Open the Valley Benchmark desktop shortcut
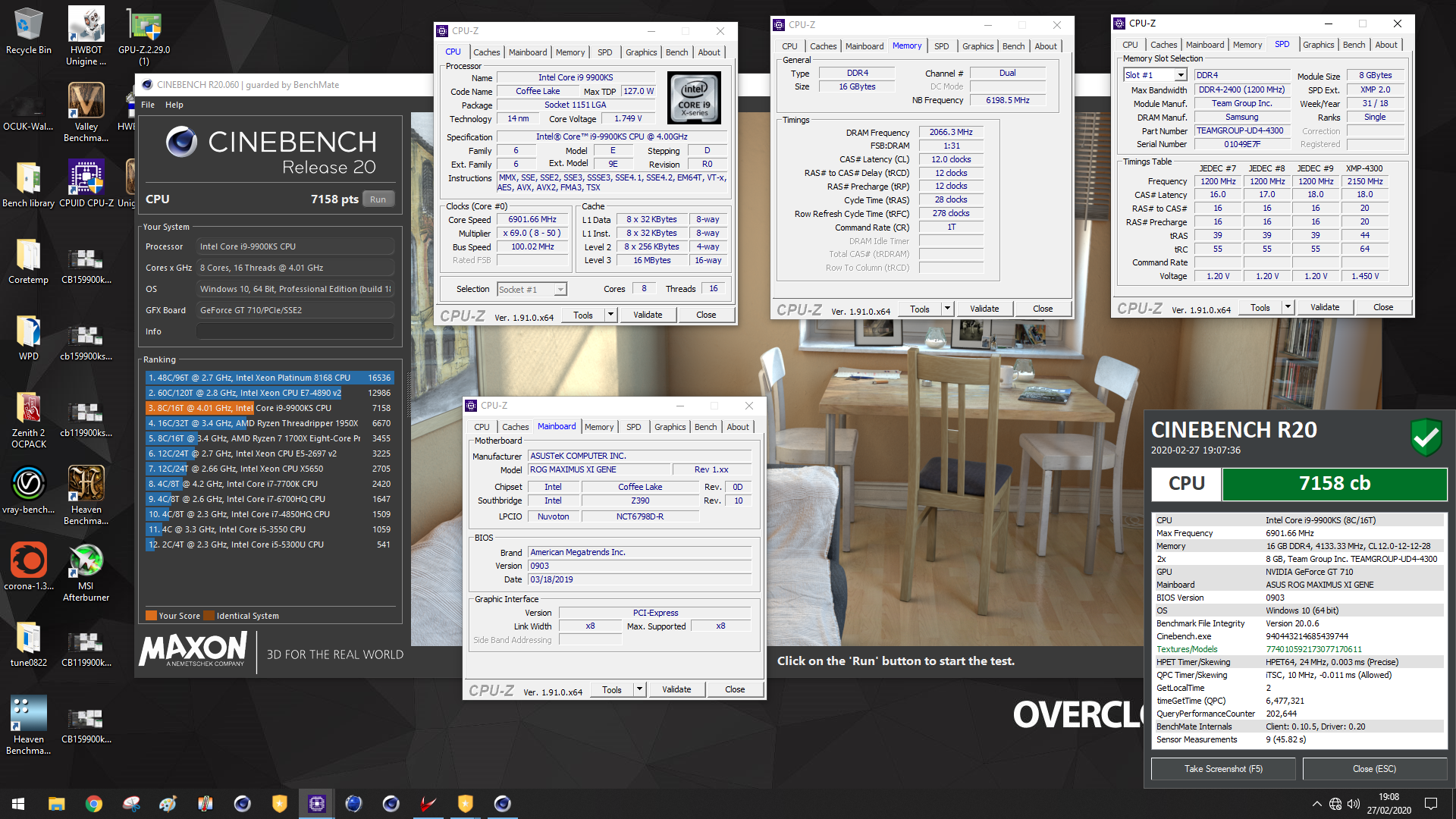1456x819 pixels. coord(86,112)
